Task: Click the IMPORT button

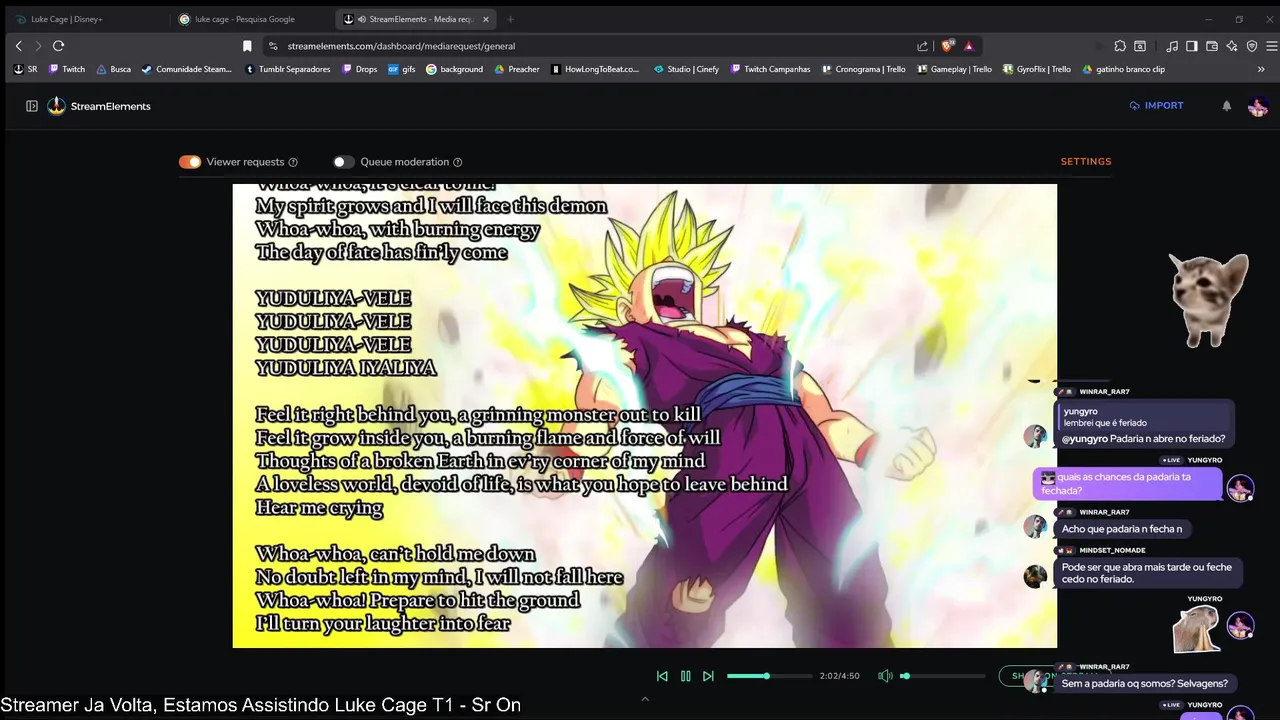Action: click(1156, 105)
